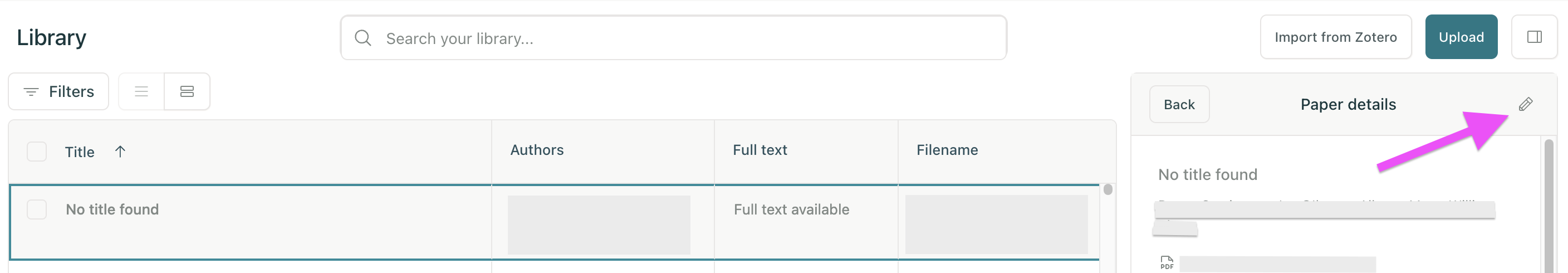Click the pencil edit icon in Paper details
The width and height of the screenshot is (1568, 273).
tap(1525, 104)
